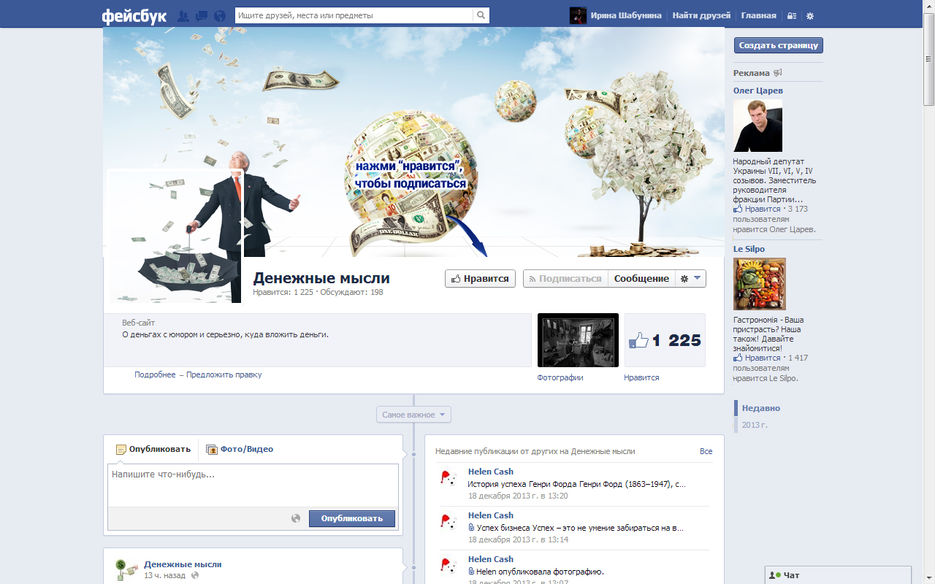Click the Напишите что-нибудь text box
This screenshot has height=584, width=935.
(x=253, y=486)
